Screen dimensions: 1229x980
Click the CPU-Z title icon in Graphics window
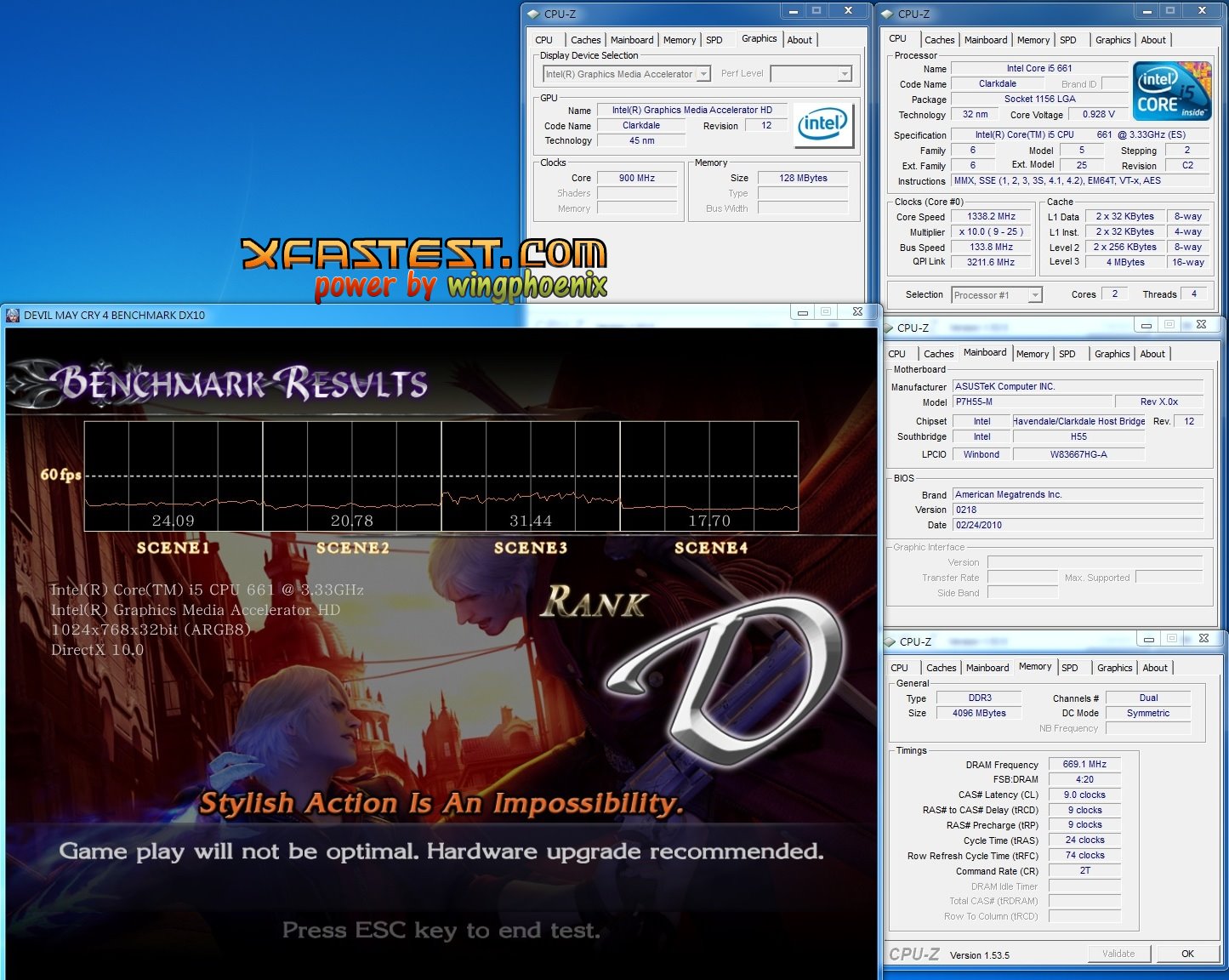(533, 14)
